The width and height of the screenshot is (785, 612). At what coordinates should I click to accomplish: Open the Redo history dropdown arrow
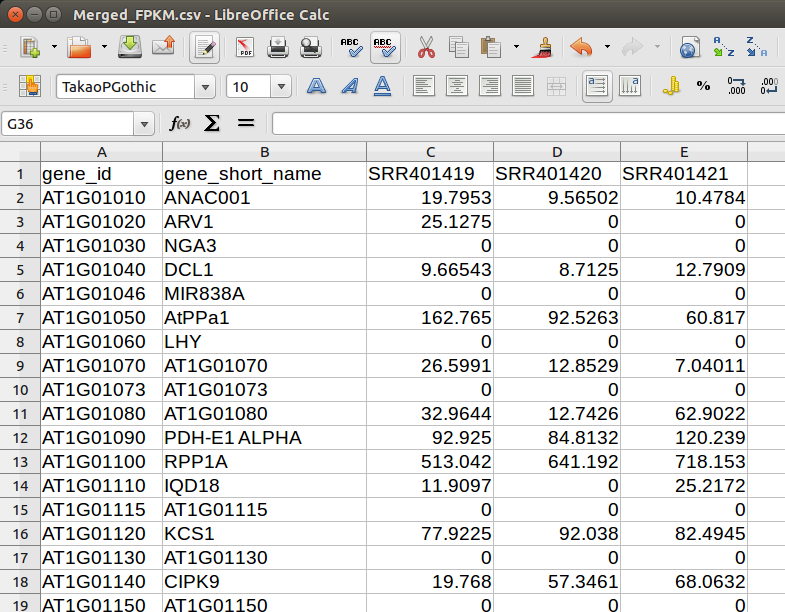657,47
